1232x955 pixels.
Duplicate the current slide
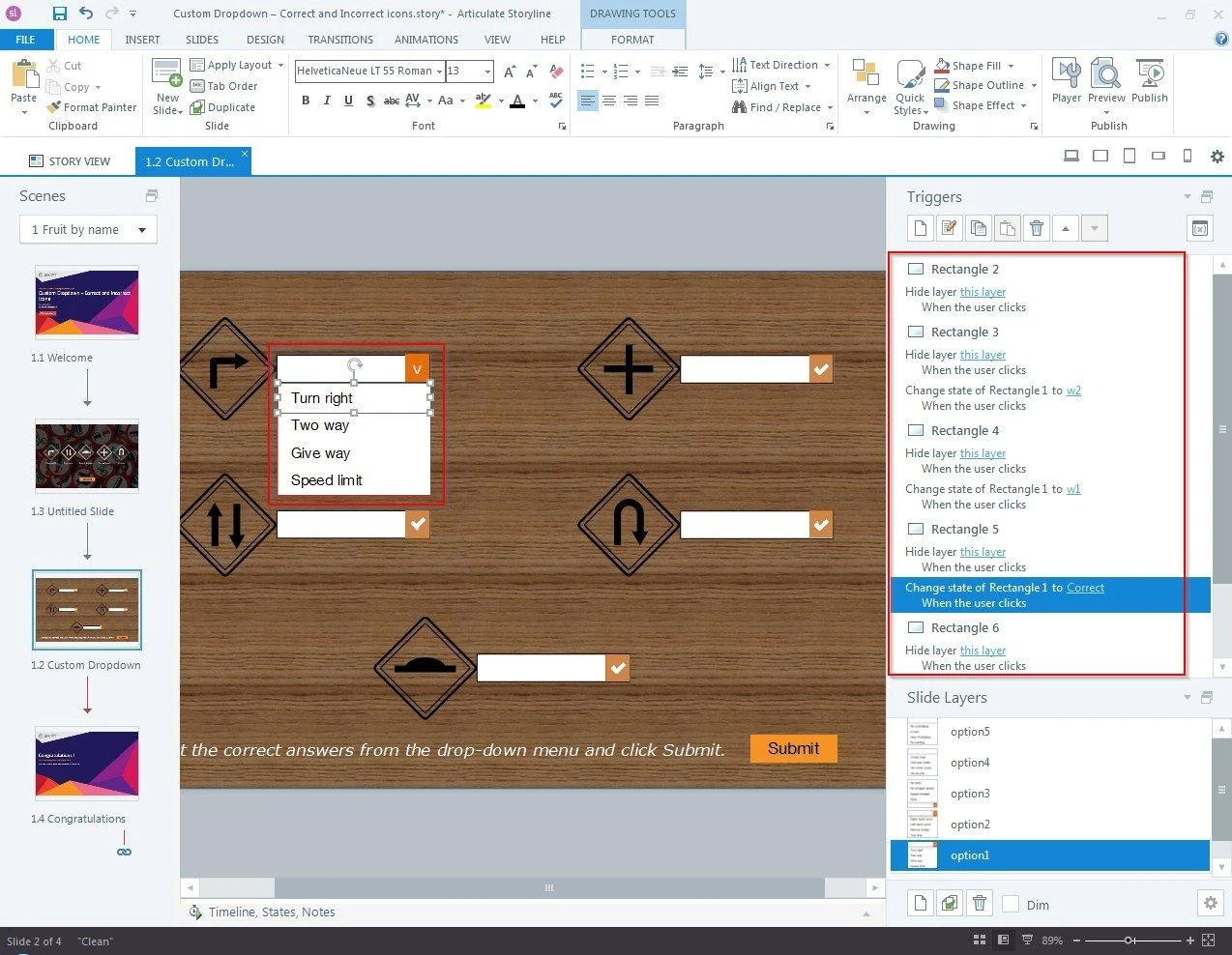coord(222,107)
